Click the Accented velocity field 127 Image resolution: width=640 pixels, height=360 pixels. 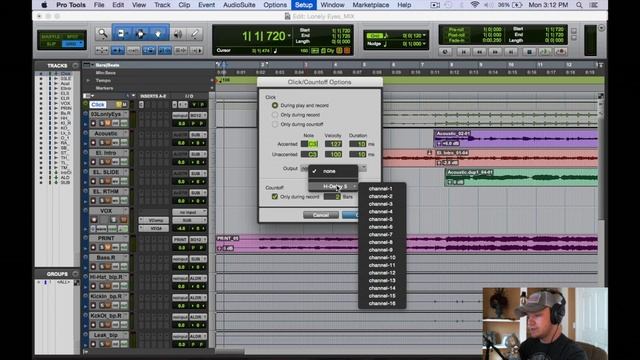pyautogui.click(x=333, y=144)
